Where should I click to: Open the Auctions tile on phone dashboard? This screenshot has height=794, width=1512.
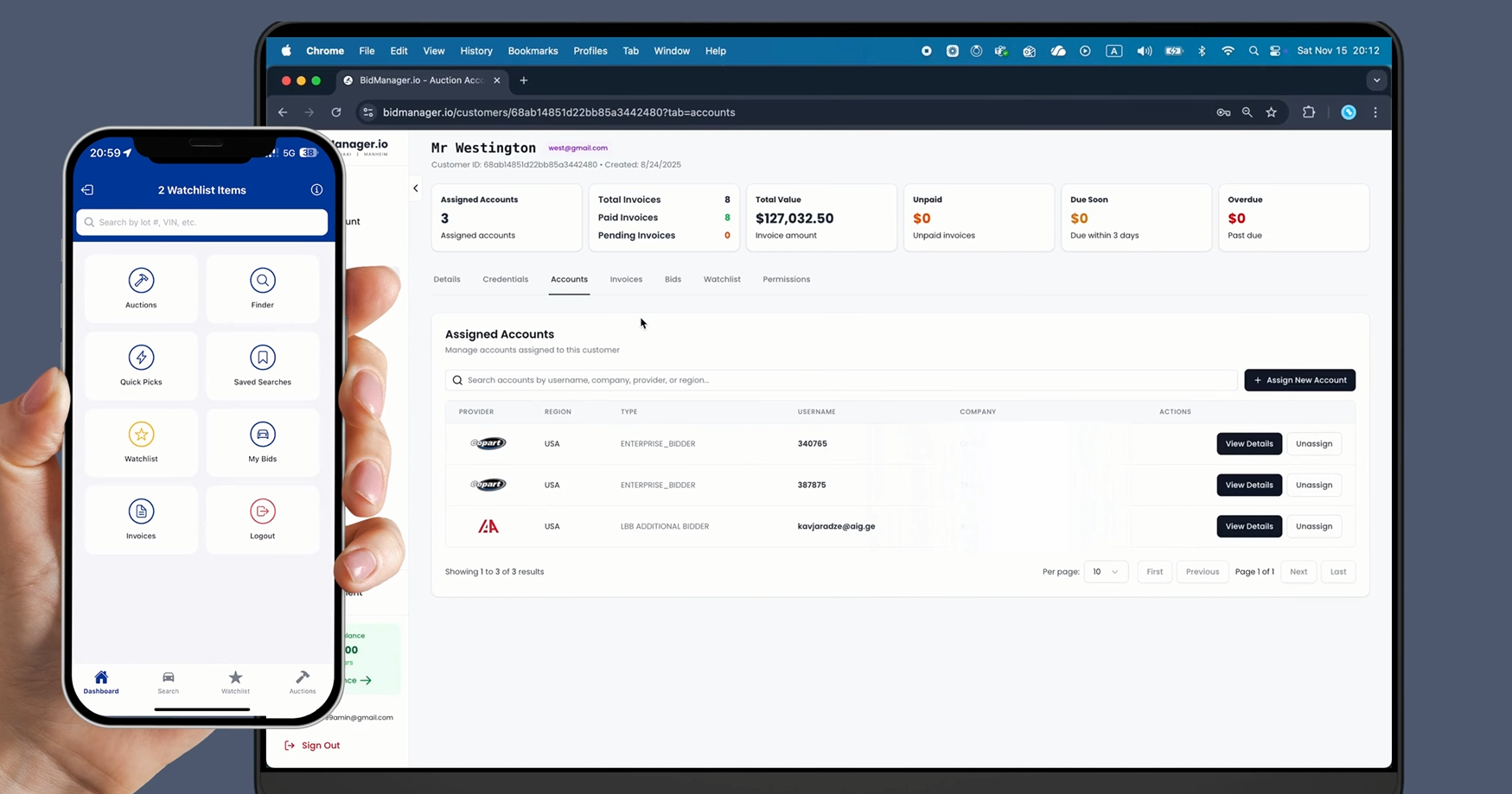[x=141, y=289]
